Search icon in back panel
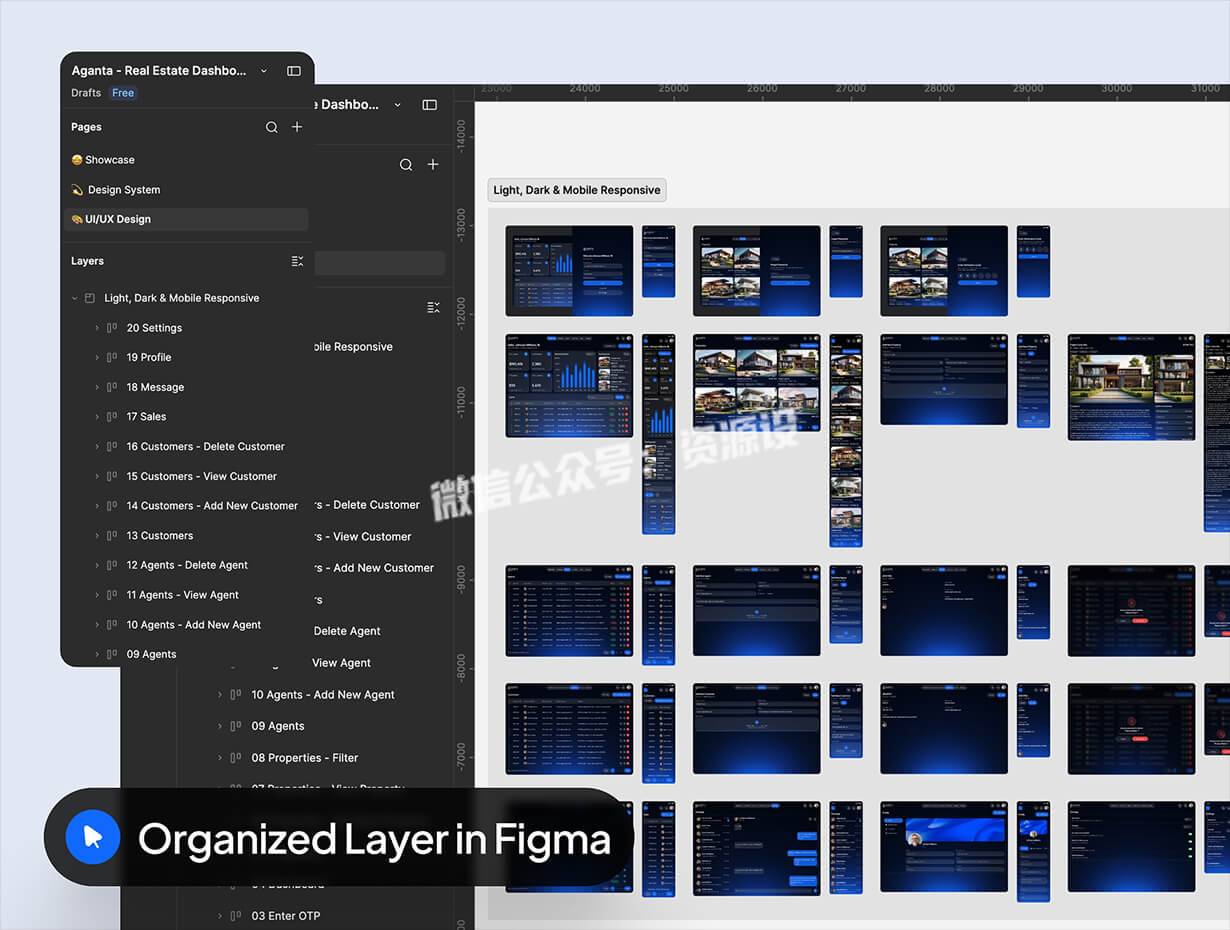Screen dimensions: 1230x930 click(406, 165)
